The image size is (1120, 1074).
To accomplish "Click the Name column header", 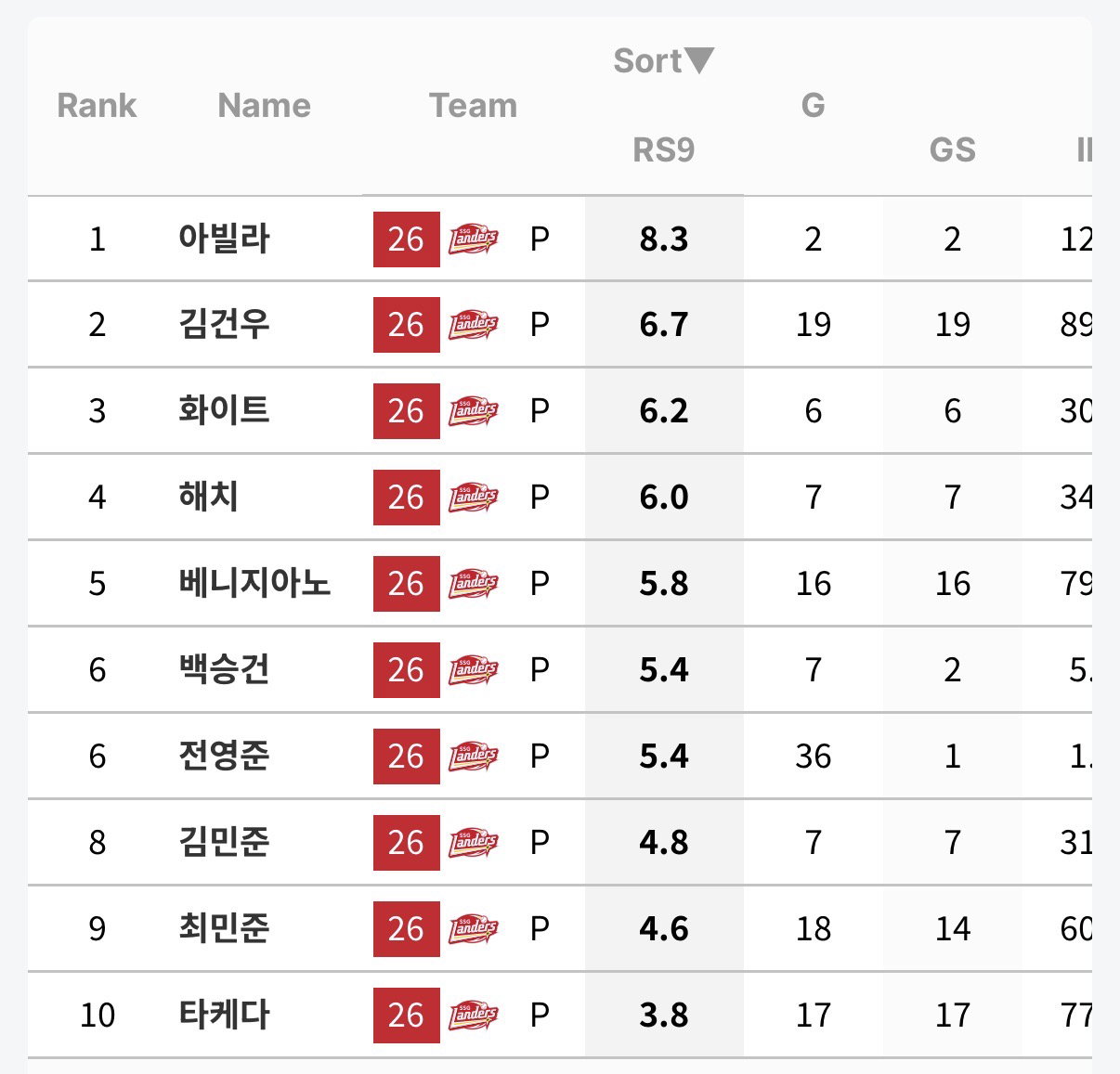I will [x=264, y=105].
